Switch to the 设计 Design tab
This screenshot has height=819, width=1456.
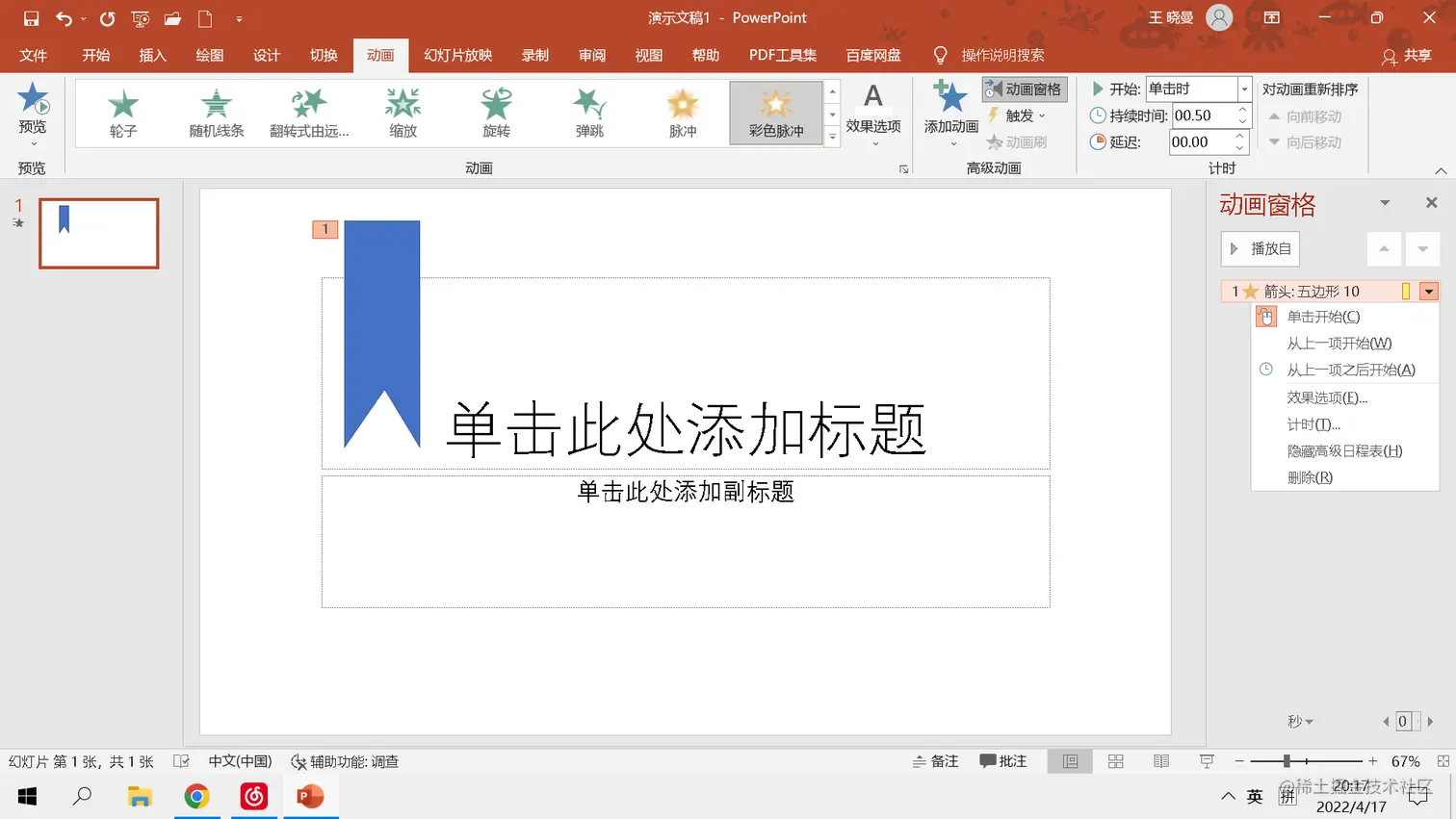tap(267, 55)
